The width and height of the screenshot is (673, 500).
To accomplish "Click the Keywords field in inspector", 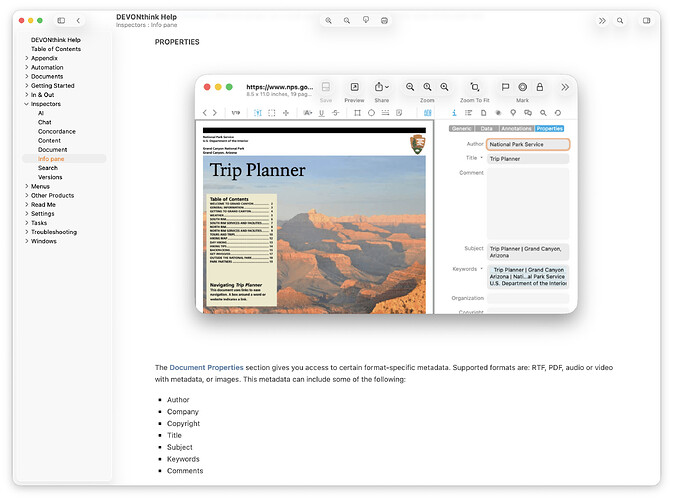I will tap(528, 276).
